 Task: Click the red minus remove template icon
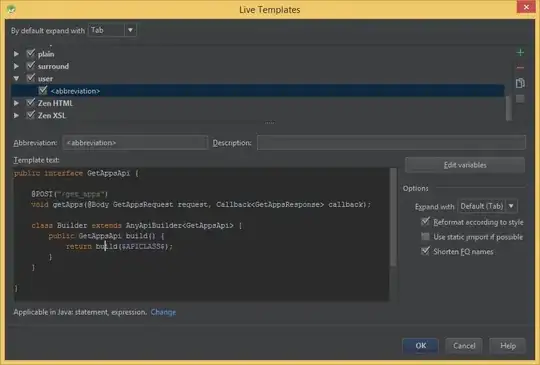pos(520,68)
